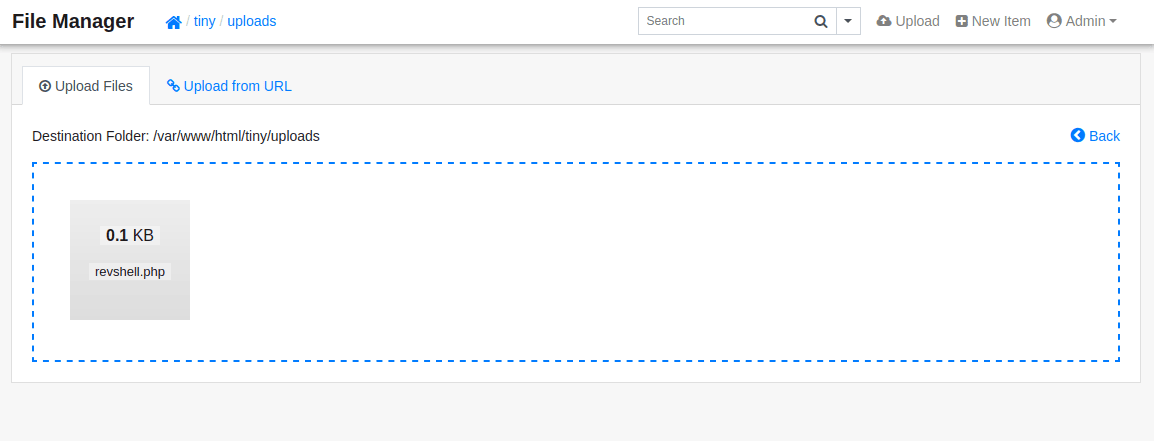1154x441 pixels.
Task: Click the arrow icon on Upload Files tab
Action: tap(45, 86)
